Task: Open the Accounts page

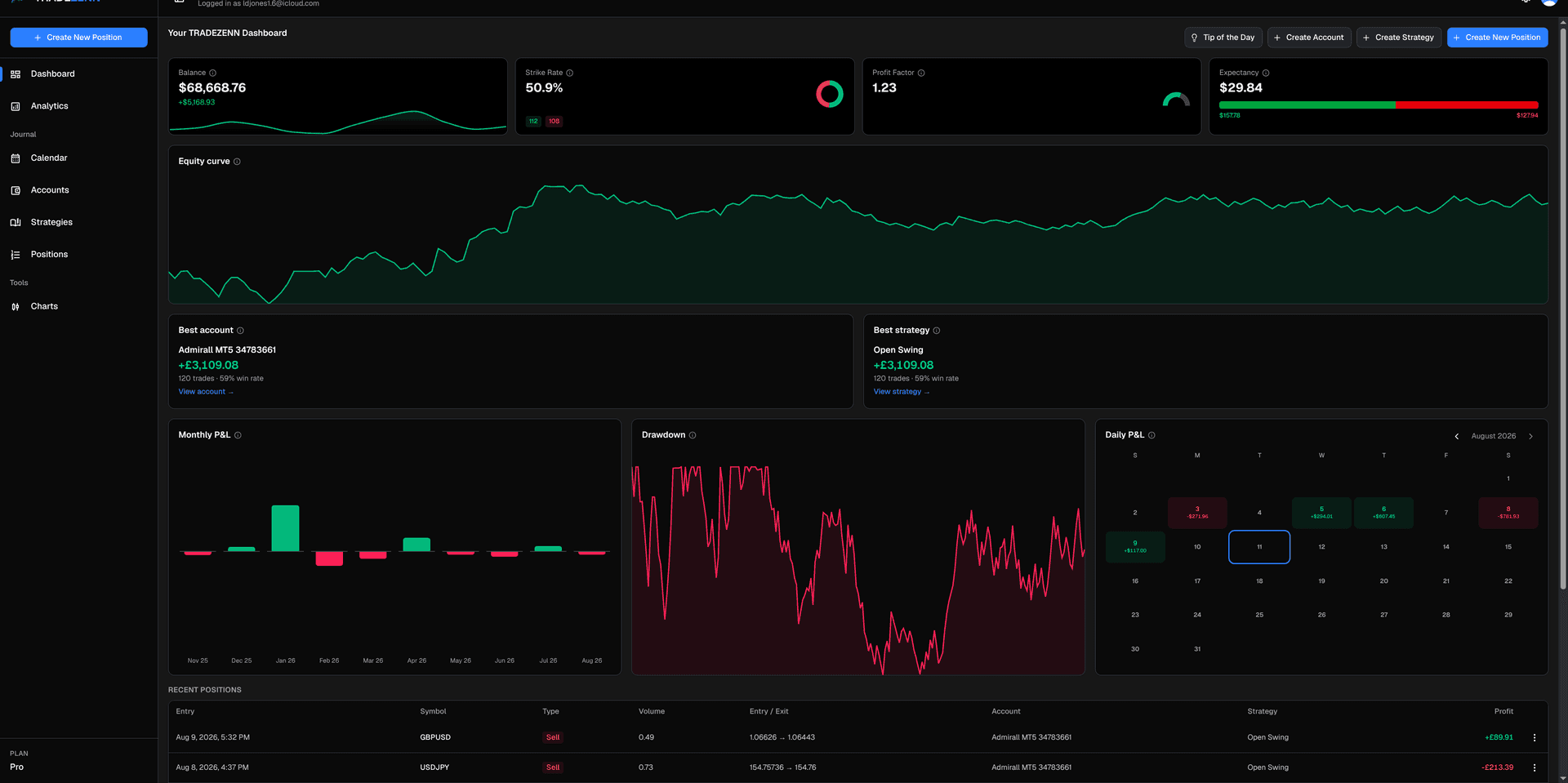Action: click(x=78, y=190)
